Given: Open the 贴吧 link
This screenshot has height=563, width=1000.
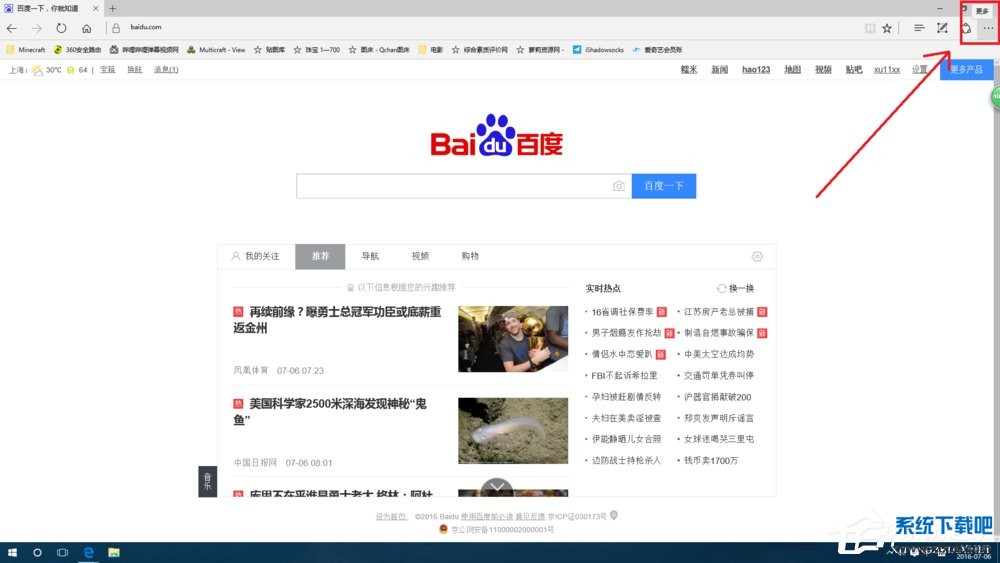Looking at the screenshot, I should [x=853, y=69].
